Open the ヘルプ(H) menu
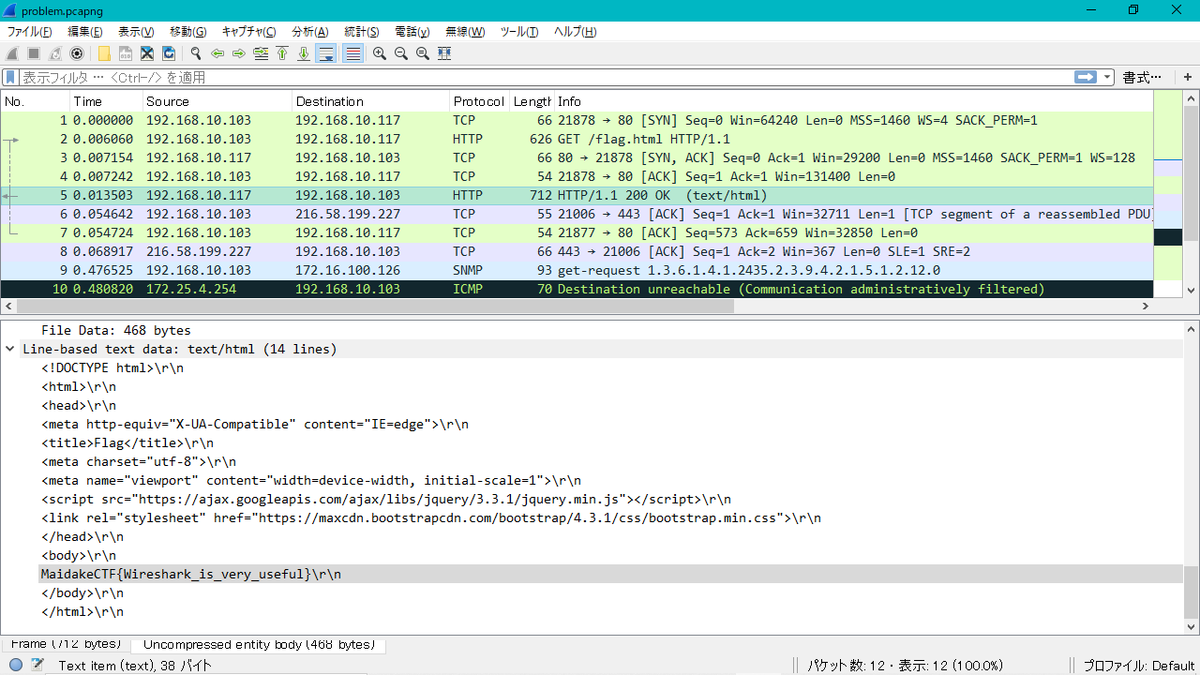This screenshot has height=675, width=1200. pos(575,32)
